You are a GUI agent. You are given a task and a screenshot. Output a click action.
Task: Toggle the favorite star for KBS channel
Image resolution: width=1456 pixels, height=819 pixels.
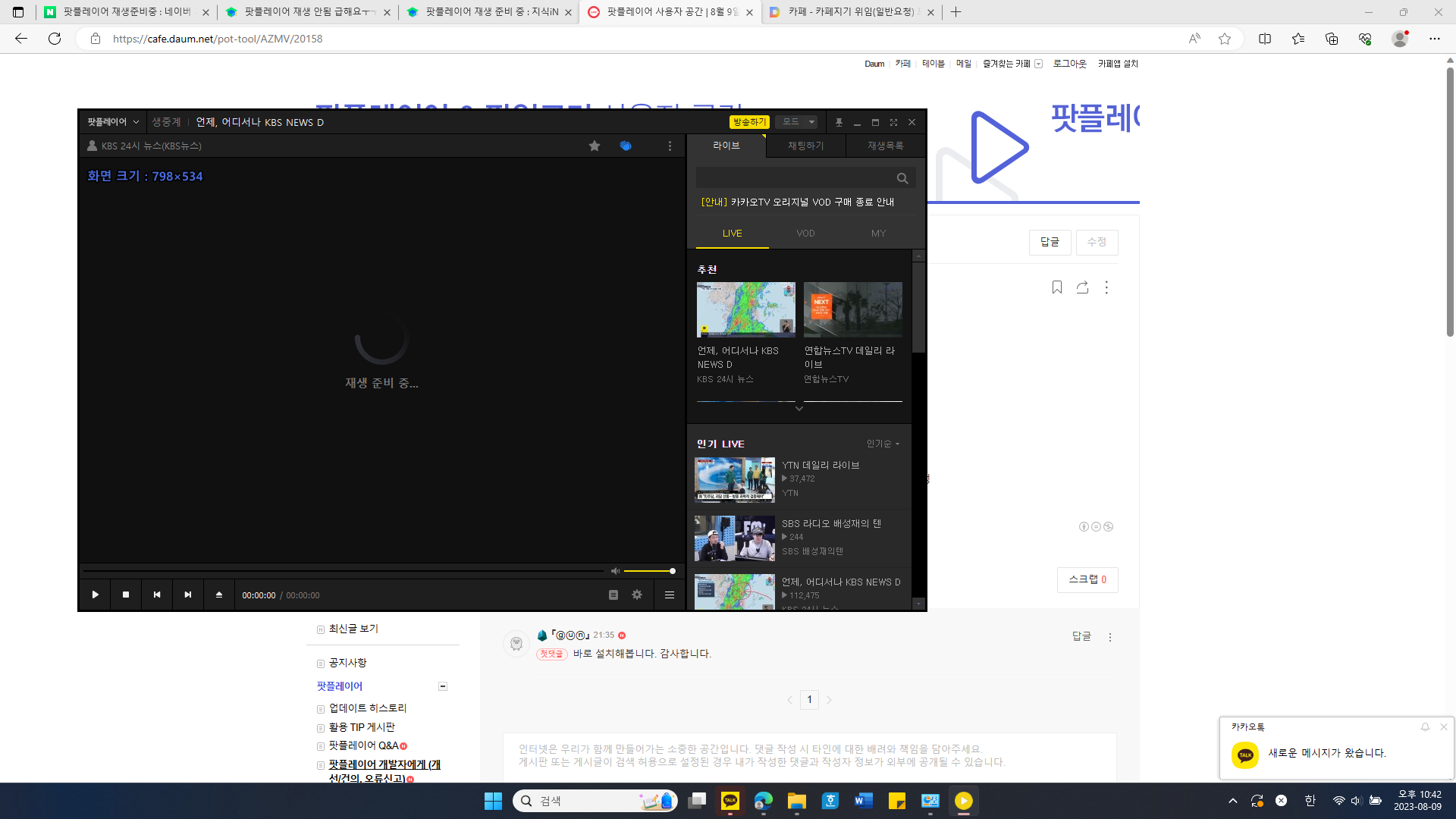tap(595, 146)
